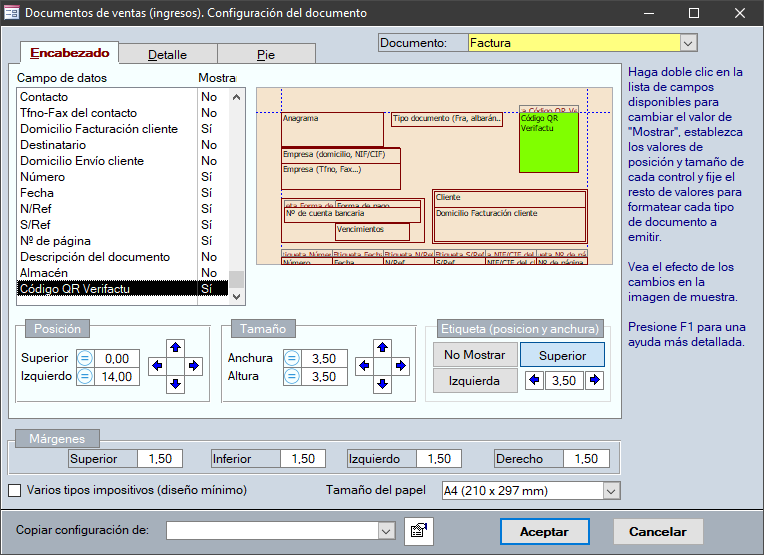Expand the Tamaño del papel dropdown

point(611,490)
